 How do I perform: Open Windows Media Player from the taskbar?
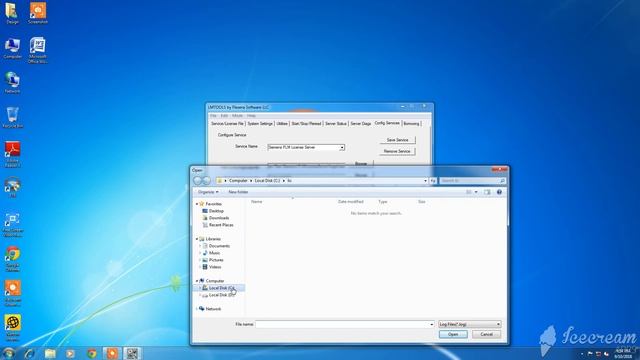[x=70, y=353]
